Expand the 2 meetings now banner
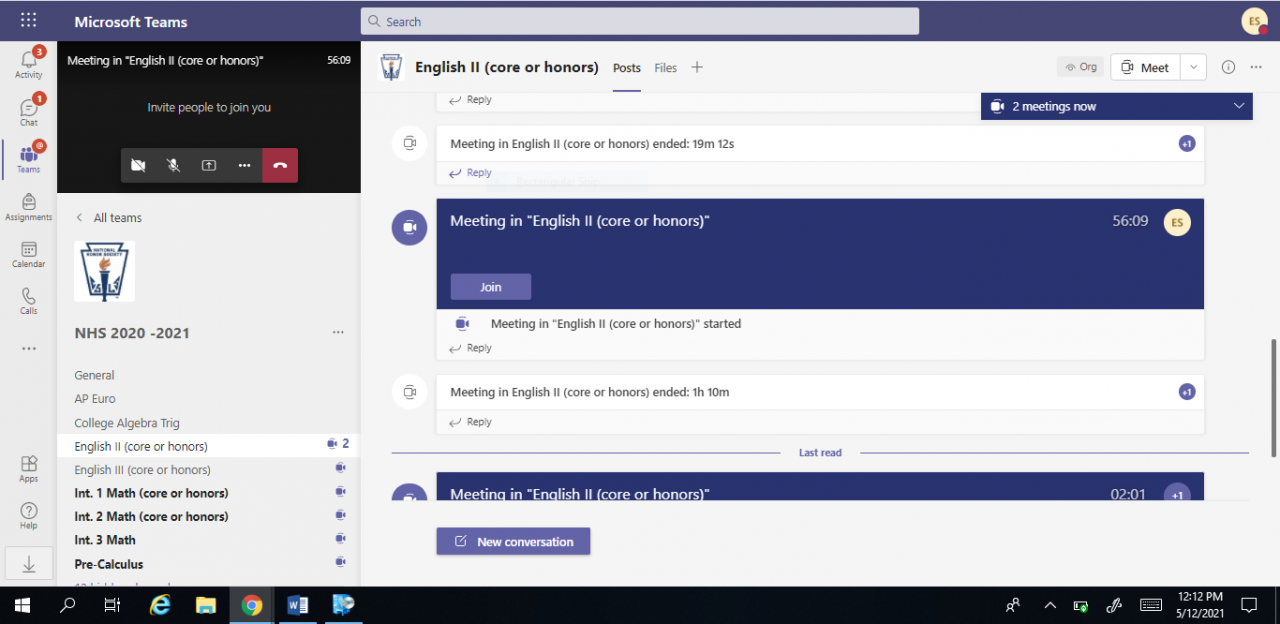 (x=1116, y=106)
